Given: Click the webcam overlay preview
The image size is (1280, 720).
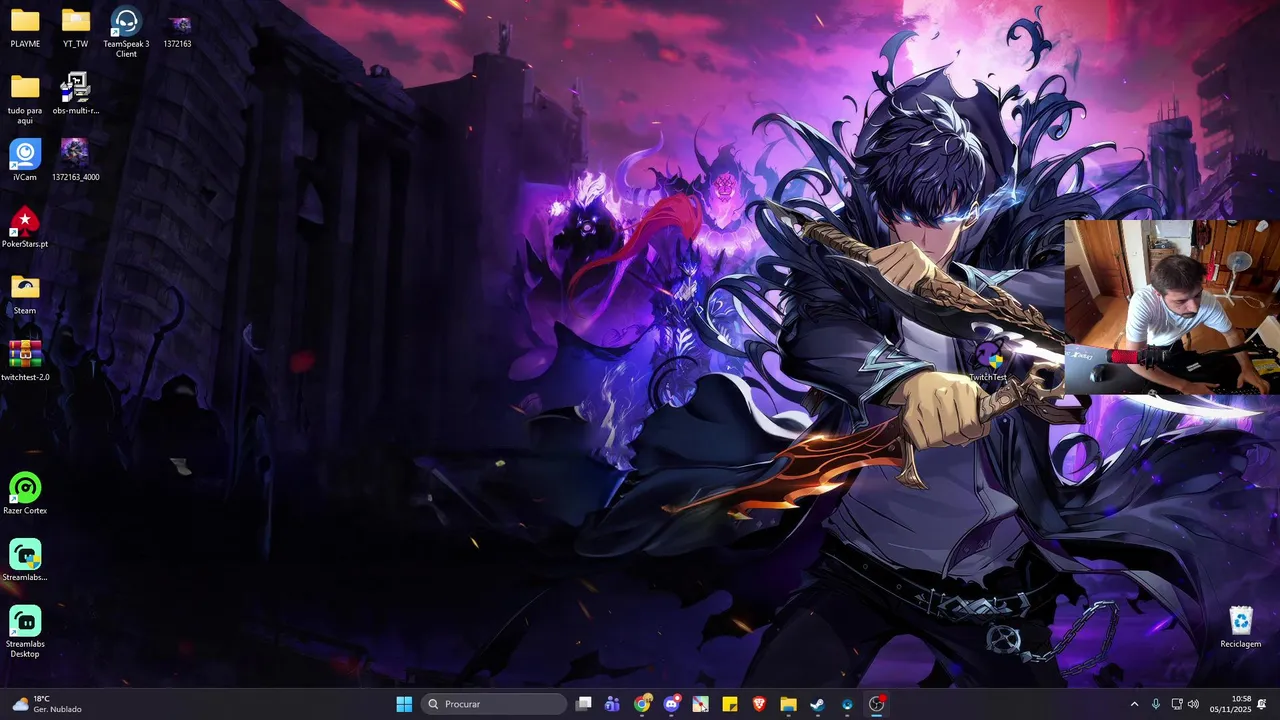Looking at the screenshot, I should [1172, 307].
